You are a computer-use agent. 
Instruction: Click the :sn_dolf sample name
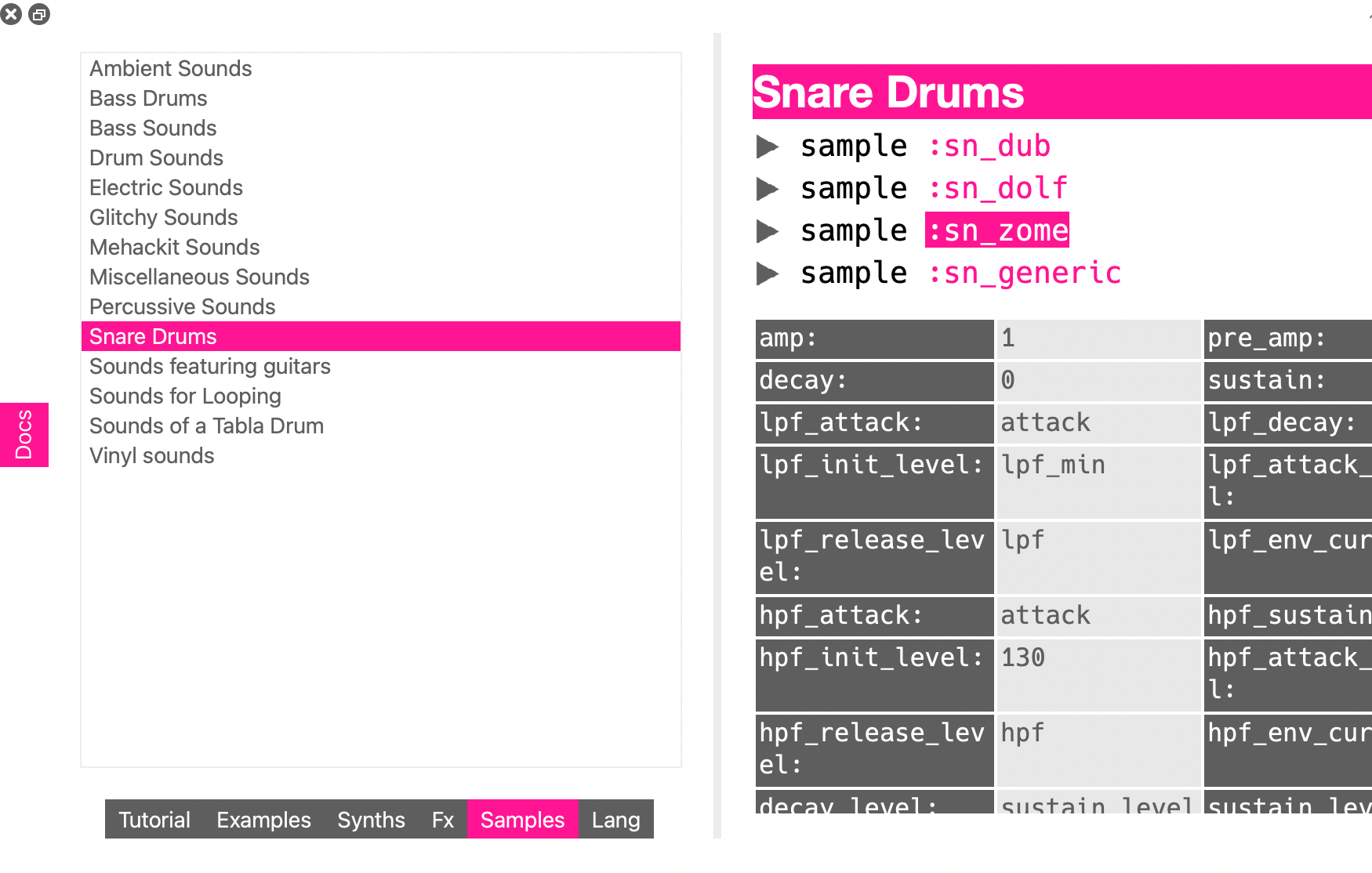coord(997,189)
